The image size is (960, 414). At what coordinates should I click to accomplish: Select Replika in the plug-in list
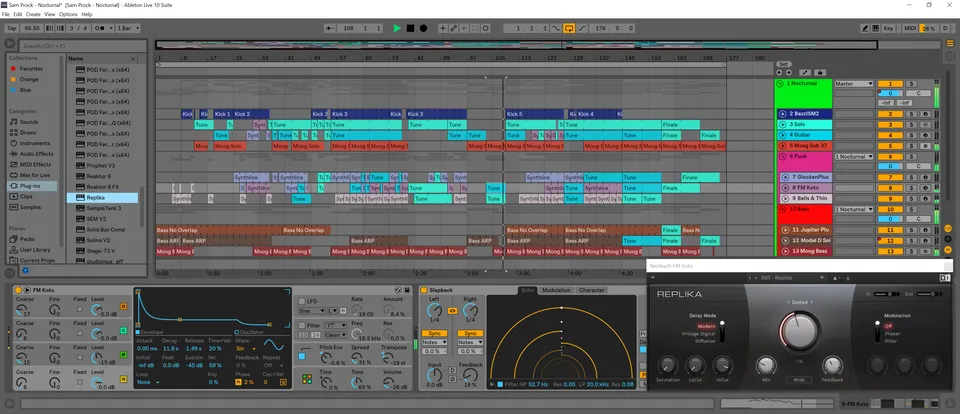tap(102, 198)
